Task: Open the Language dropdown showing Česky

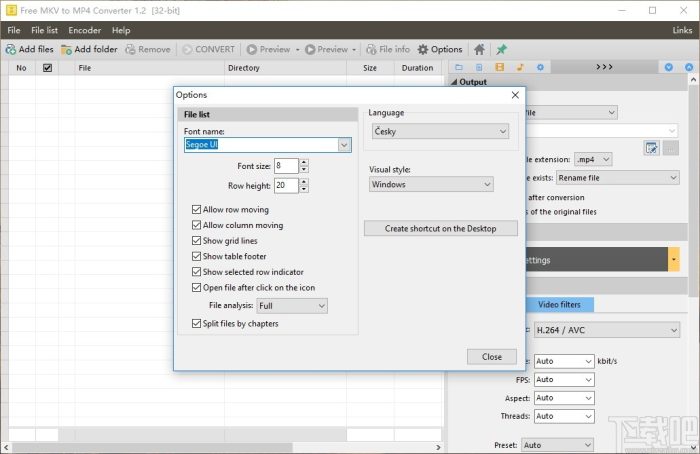Action: click(440, 131)
